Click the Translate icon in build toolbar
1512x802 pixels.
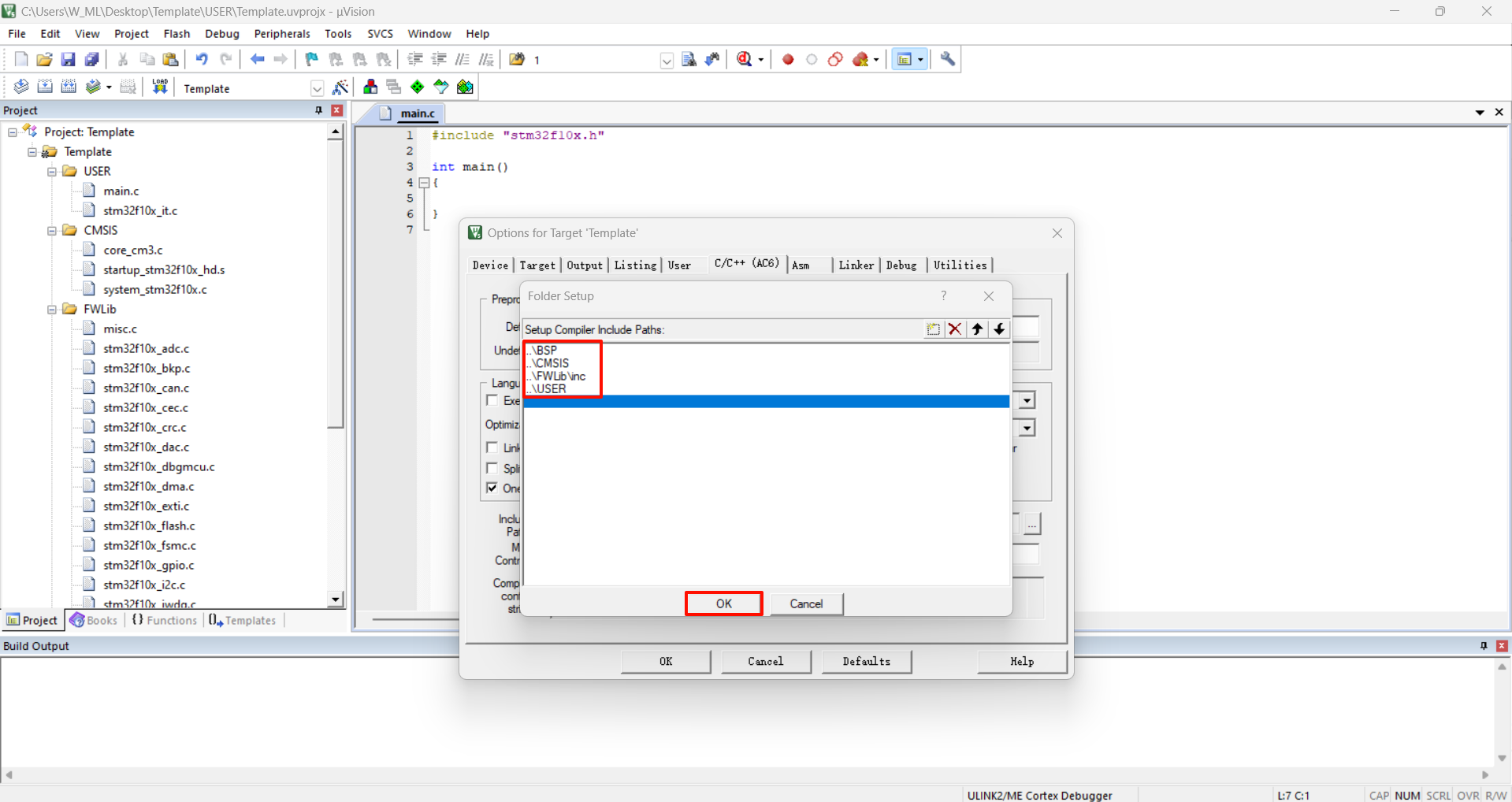click(x=21, y=87)
